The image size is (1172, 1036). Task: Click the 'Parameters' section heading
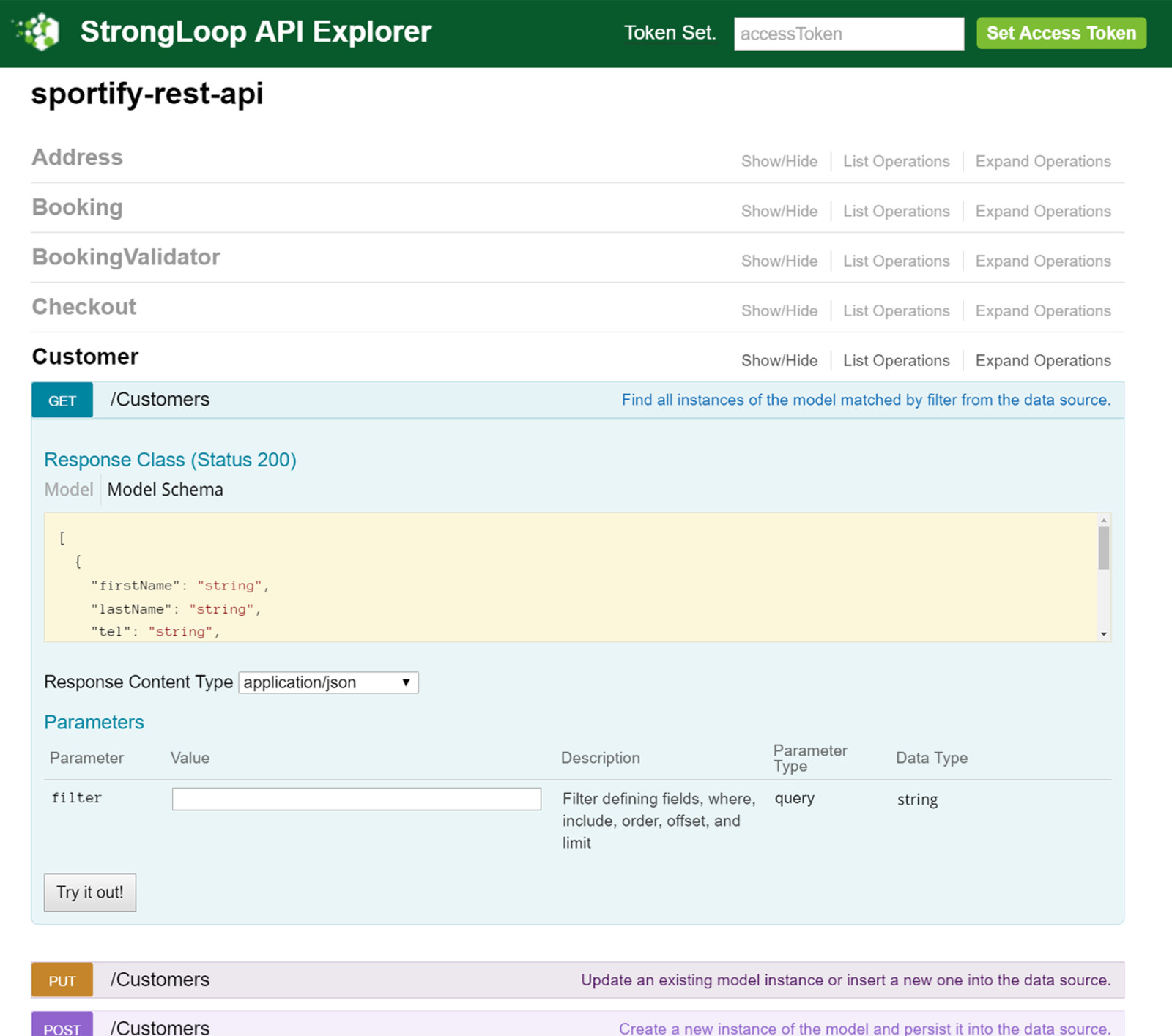pos(94,722)
